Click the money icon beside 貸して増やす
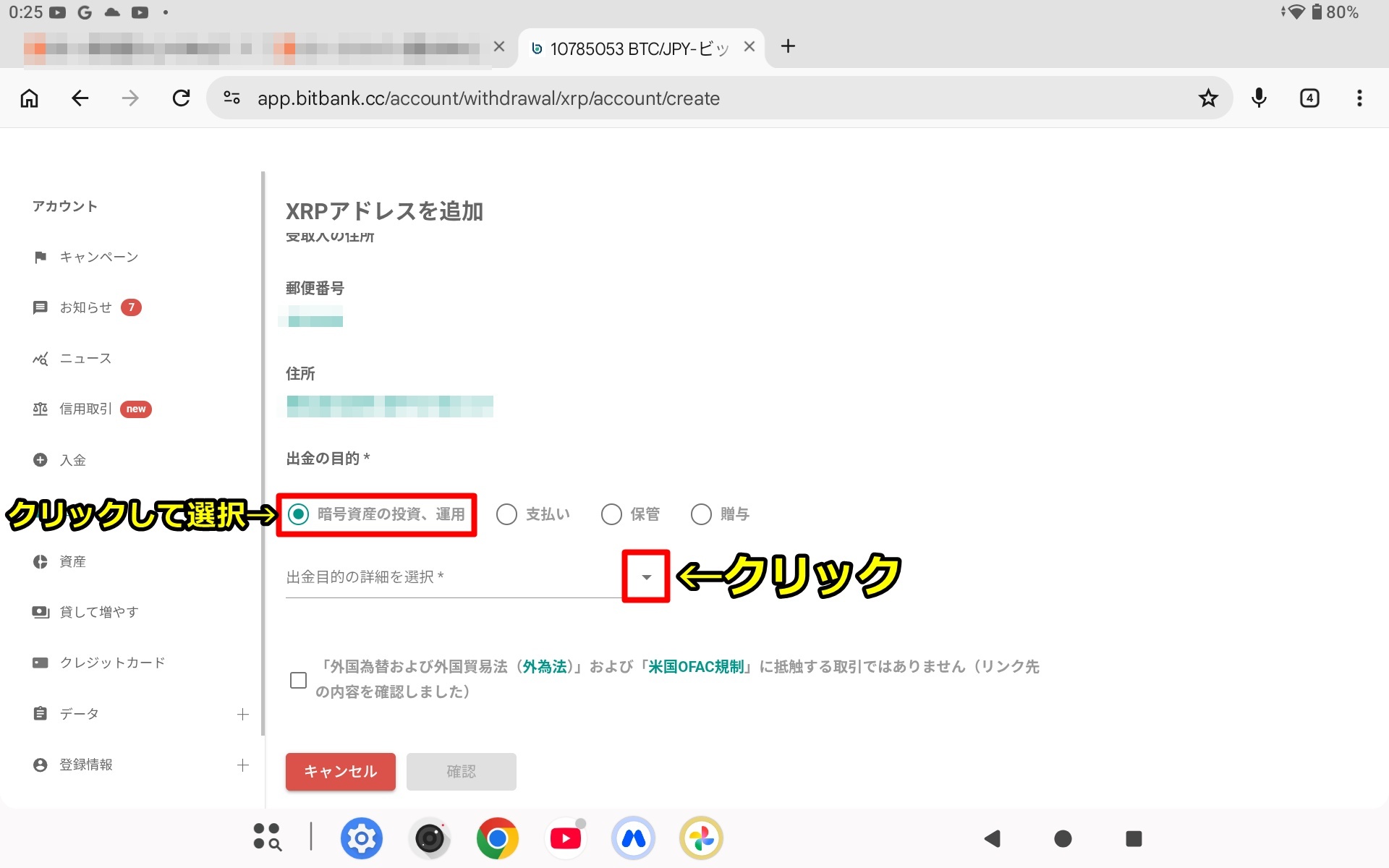The width and height of the screenshot is (1389, 868). 41,612
